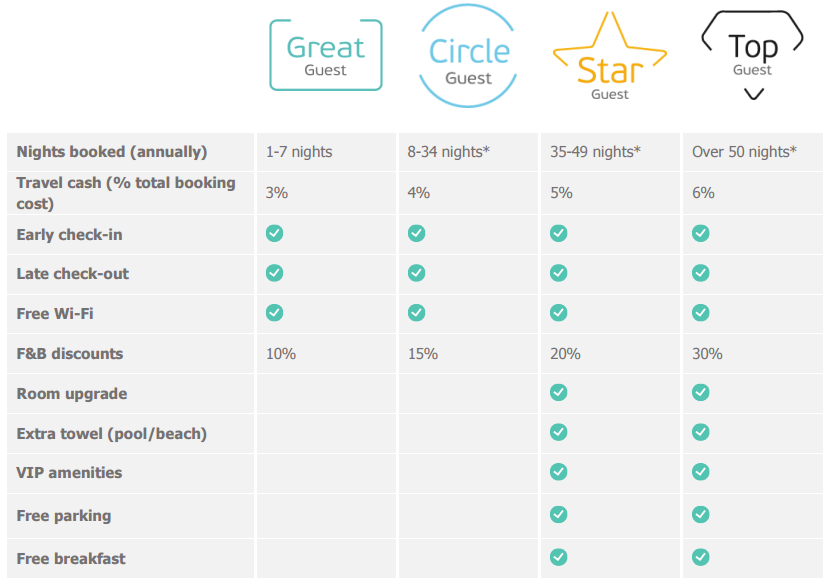Click Star Guest VIP amenities checkmark

pos(558,472)
